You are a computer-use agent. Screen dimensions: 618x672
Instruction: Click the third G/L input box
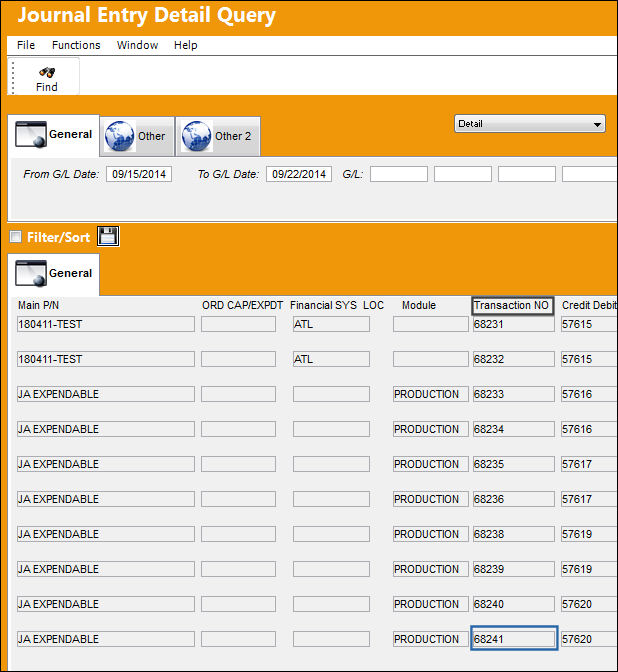[527, 174]
